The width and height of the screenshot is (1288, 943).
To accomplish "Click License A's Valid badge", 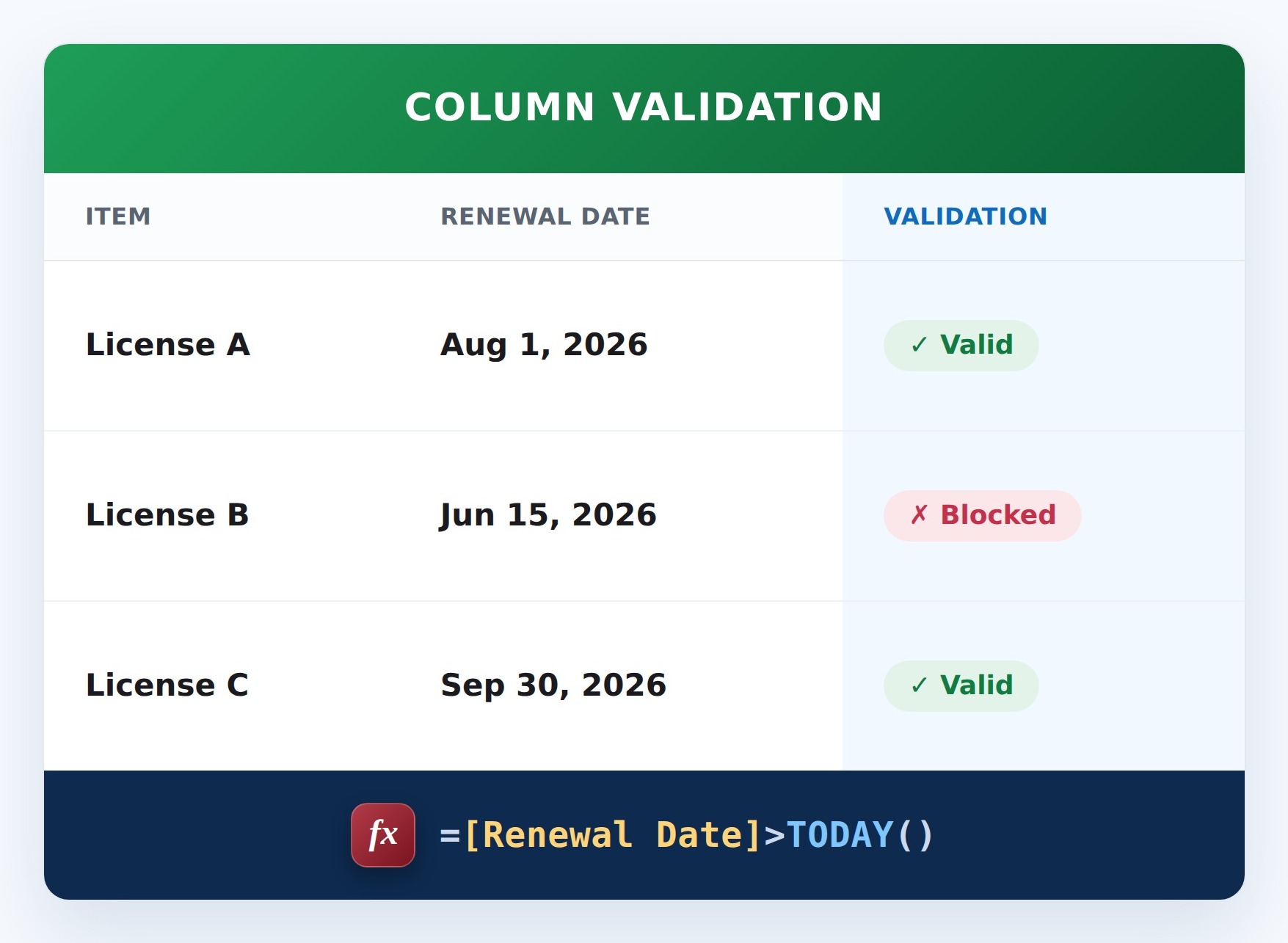I will click(x=961, y=345).
